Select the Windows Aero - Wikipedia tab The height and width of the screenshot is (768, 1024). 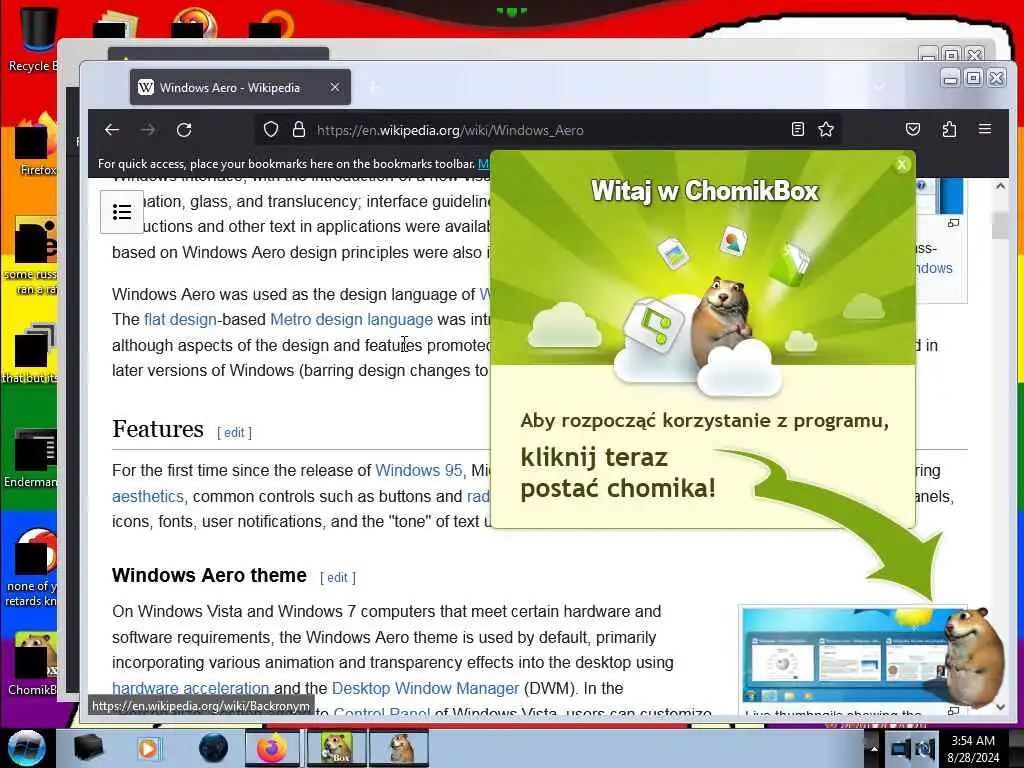point(240,87)
